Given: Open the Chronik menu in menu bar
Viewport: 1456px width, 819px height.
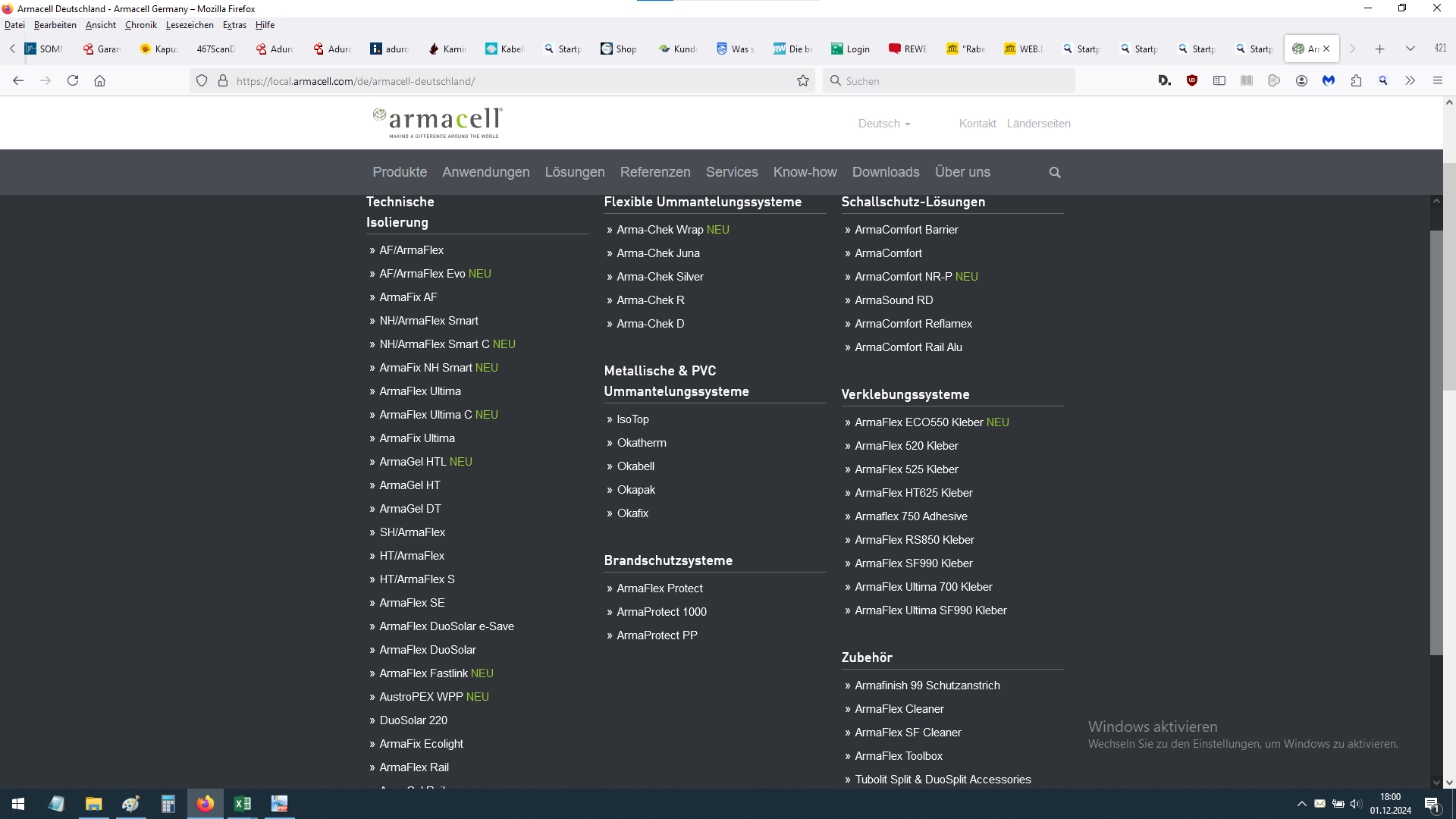Looking at the screenshot, I should (141, 25).
